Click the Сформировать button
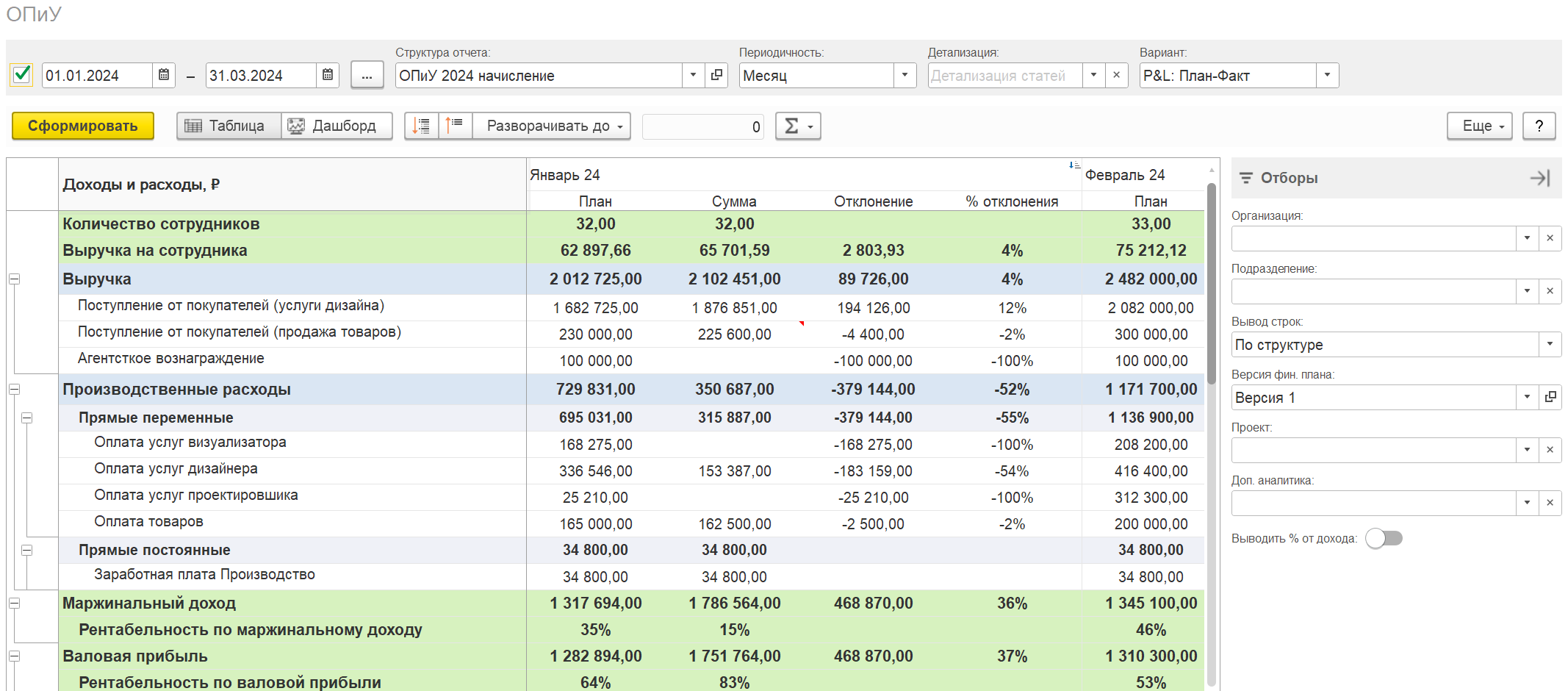The image size is (1568, 691). click(83, 126)
